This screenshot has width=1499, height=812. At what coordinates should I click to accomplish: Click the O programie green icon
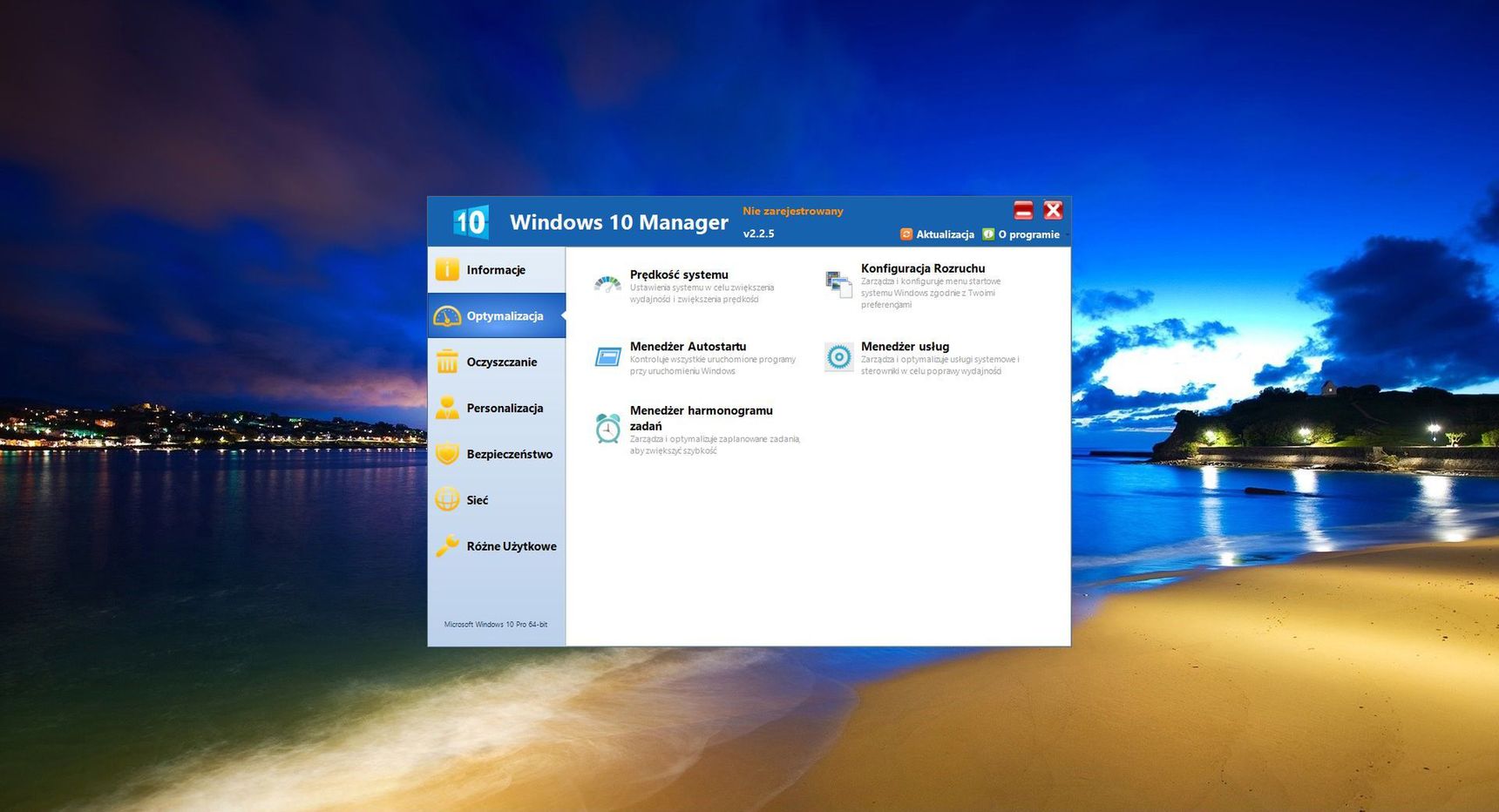[988, 234]
